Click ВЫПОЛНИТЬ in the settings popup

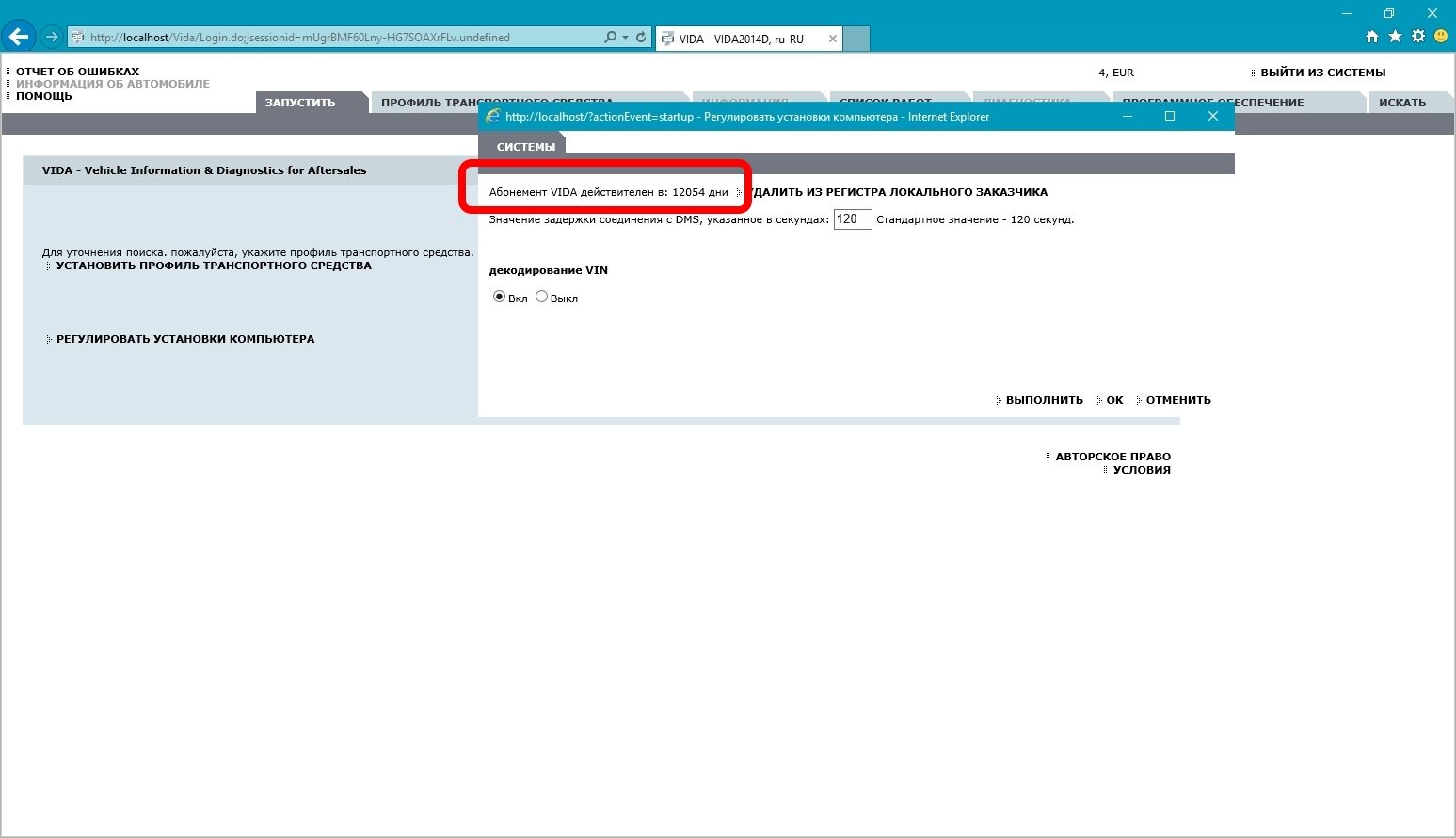click(1044, 400)
